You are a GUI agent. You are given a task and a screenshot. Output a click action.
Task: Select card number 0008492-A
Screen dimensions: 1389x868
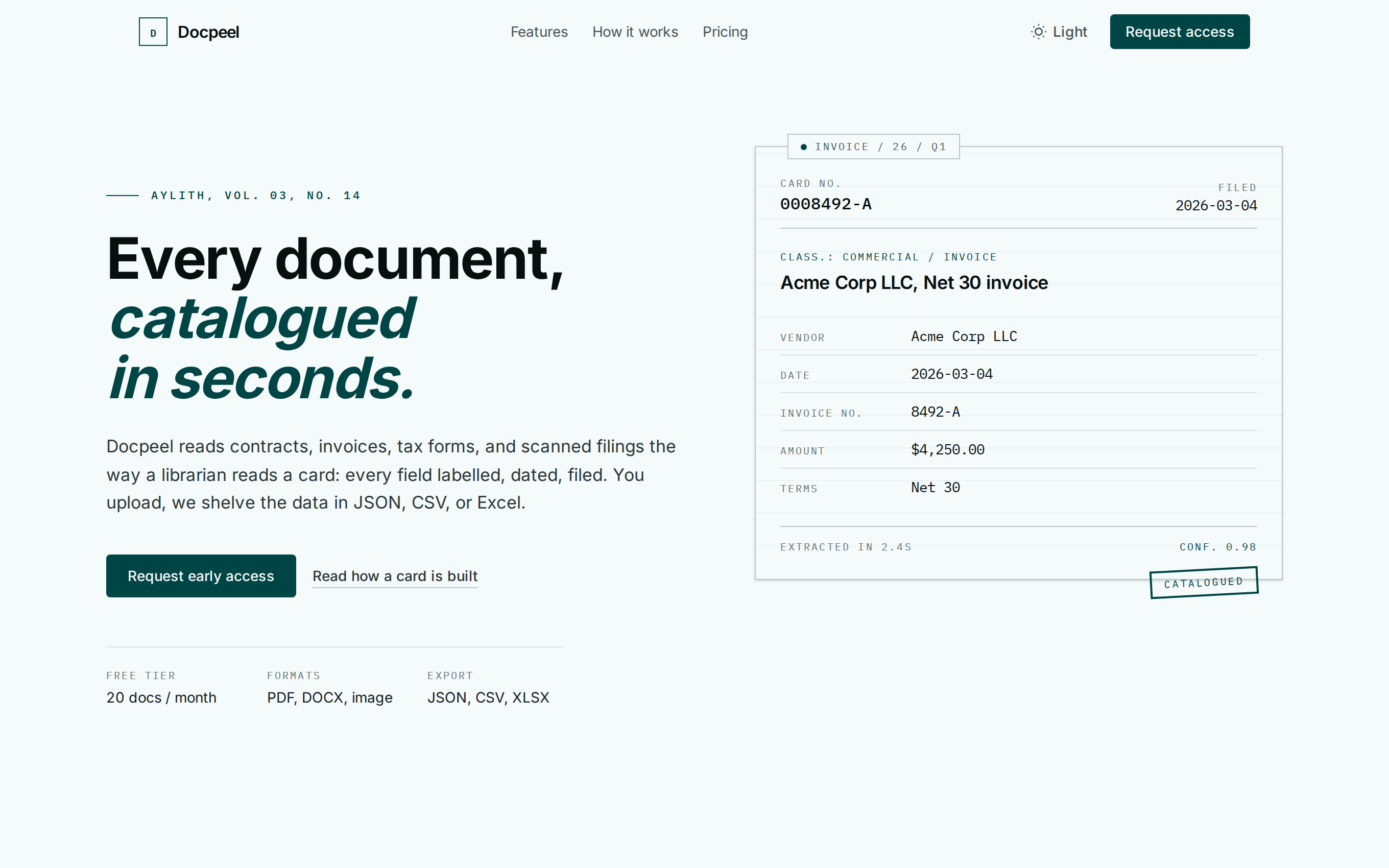pyautogui.click(x=825, y=204)
